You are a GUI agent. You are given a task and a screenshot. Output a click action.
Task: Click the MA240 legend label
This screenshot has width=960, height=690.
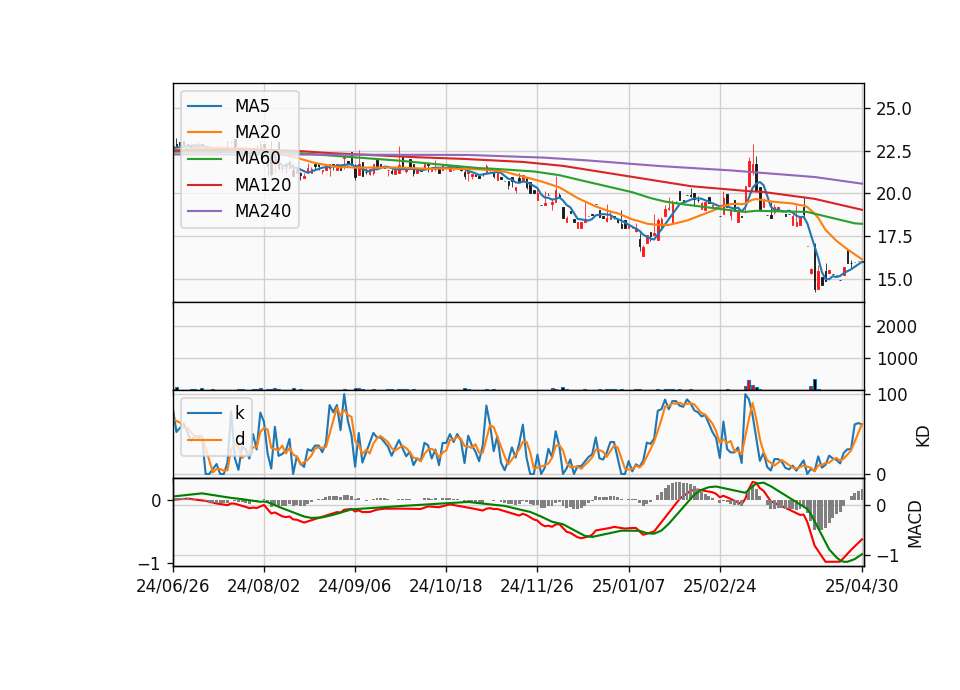click(263, 211)
